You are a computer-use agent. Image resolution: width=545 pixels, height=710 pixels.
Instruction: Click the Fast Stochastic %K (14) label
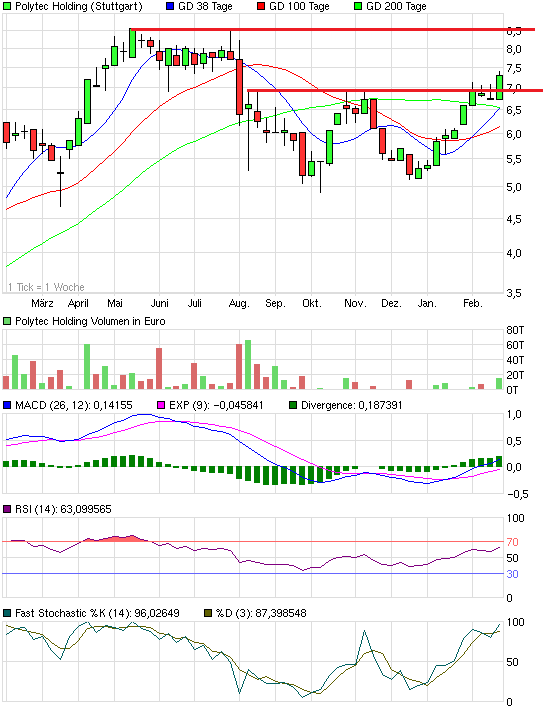tap(97, 613)
